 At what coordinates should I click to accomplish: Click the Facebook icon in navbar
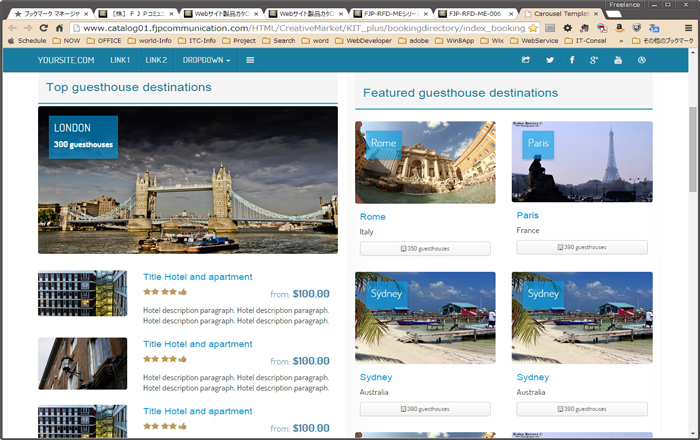572,60
